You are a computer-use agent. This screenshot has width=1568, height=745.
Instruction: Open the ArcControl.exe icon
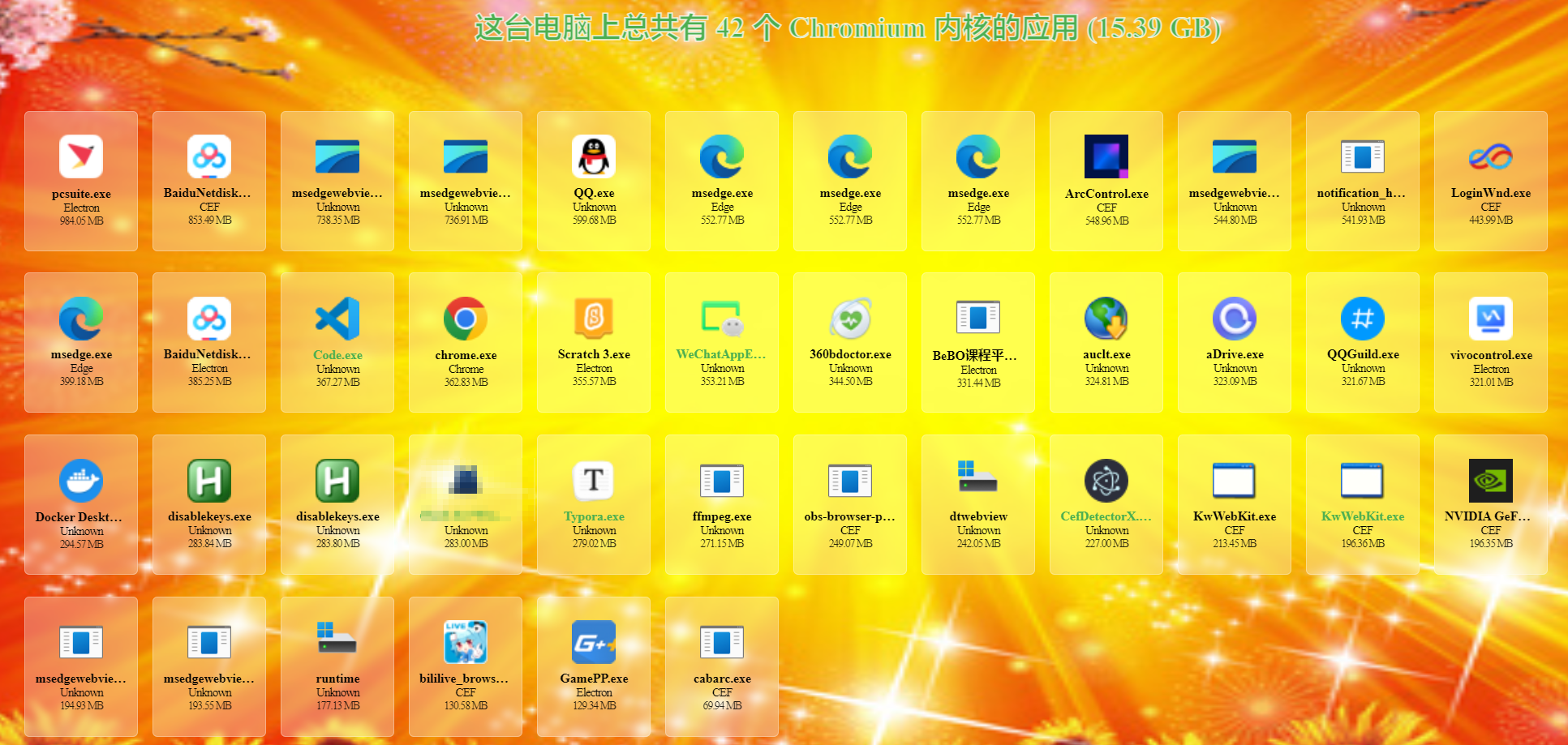point(1106,156)
